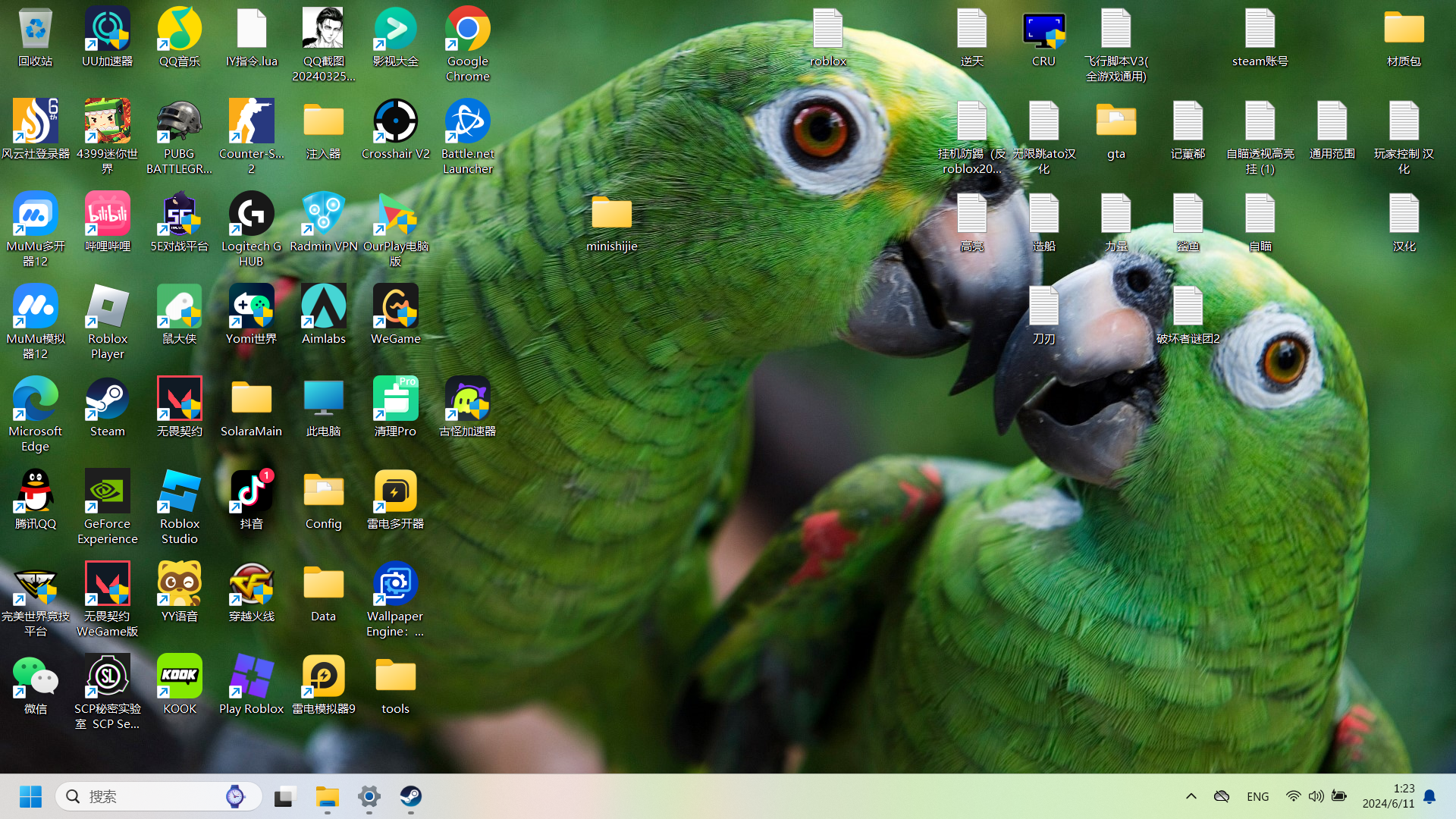The height and width of the screenshot is (819, 1456).
Task: Select the KOOK app icon
Action: point(179,676)
